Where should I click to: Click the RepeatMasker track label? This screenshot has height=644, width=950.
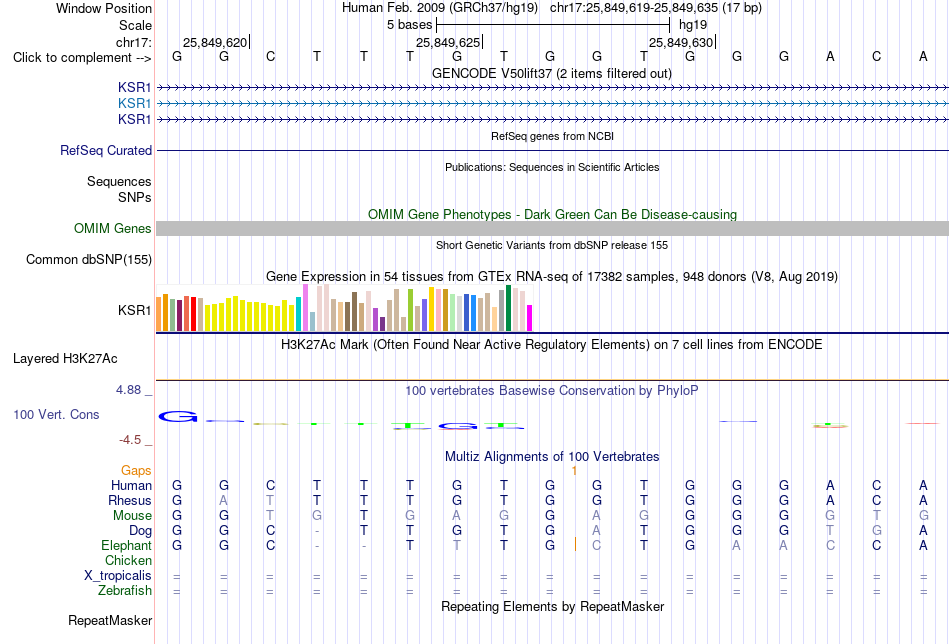coord(110,620)
